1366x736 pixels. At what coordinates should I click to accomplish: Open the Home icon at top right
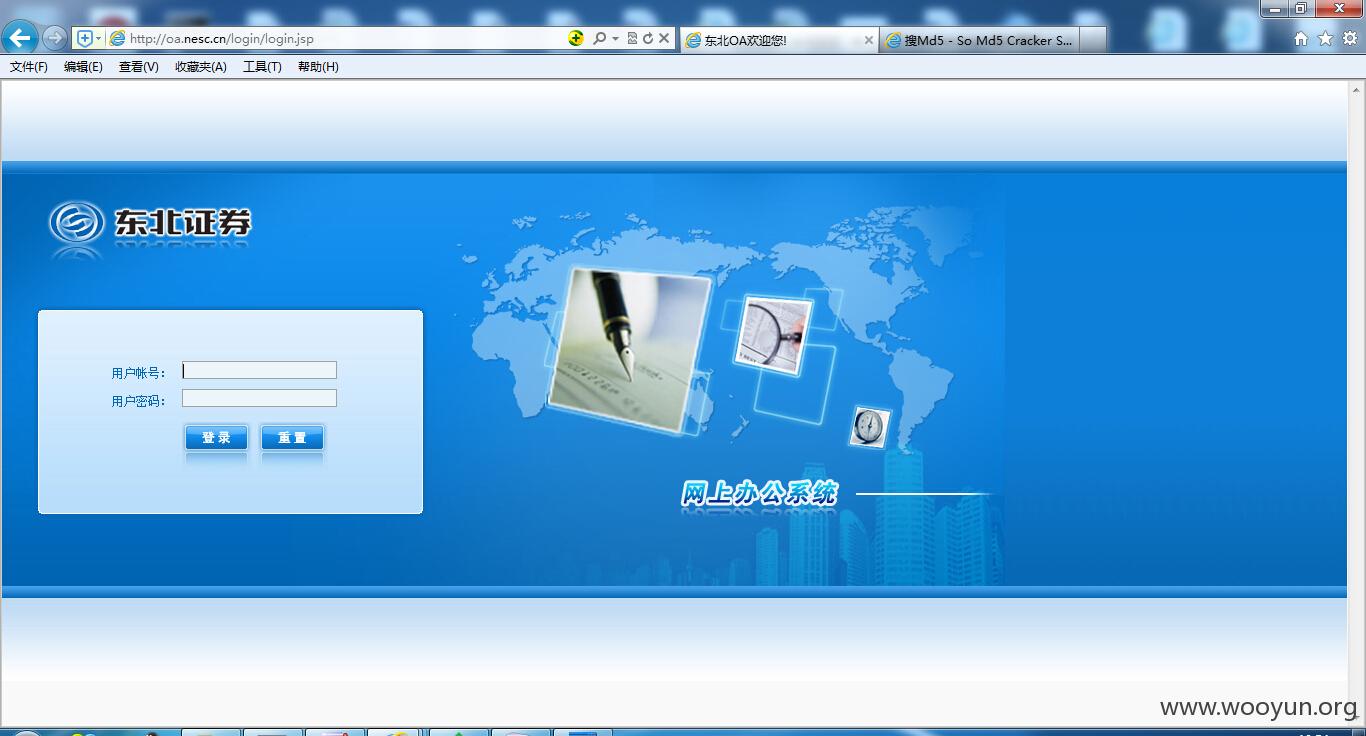click(1301, 39)
